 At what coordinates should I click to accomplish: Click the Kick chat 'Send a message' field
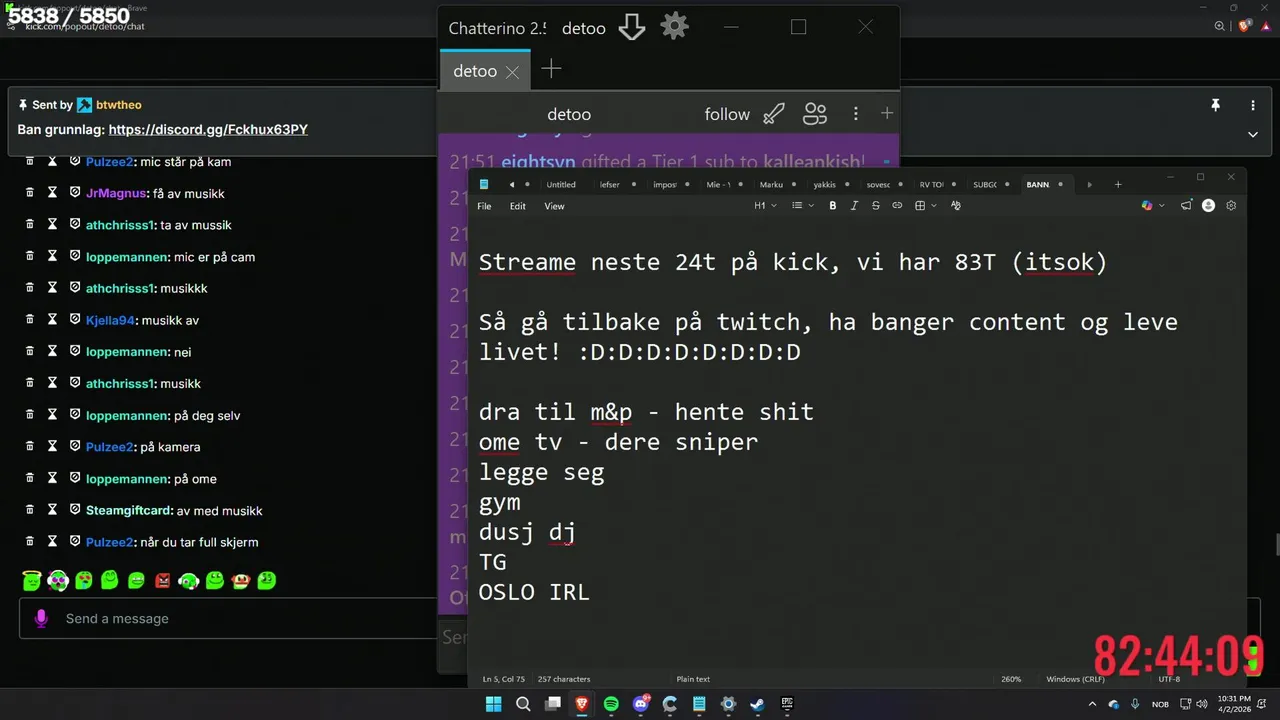pos(228,619)
